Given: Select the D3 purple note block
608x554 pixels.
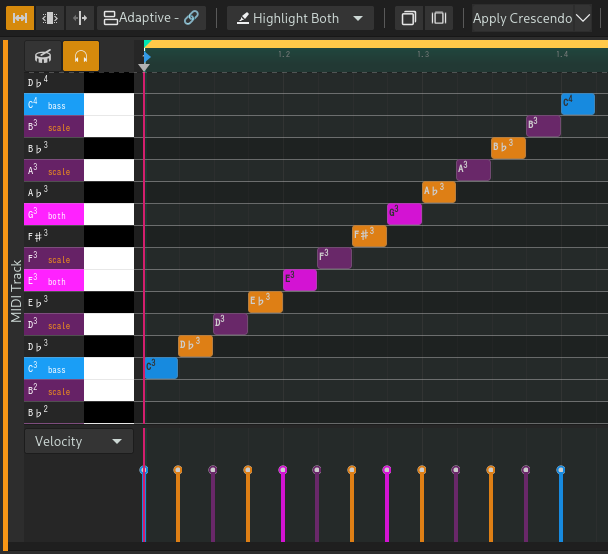Looking at the screenshot, I should coord(230,324).
